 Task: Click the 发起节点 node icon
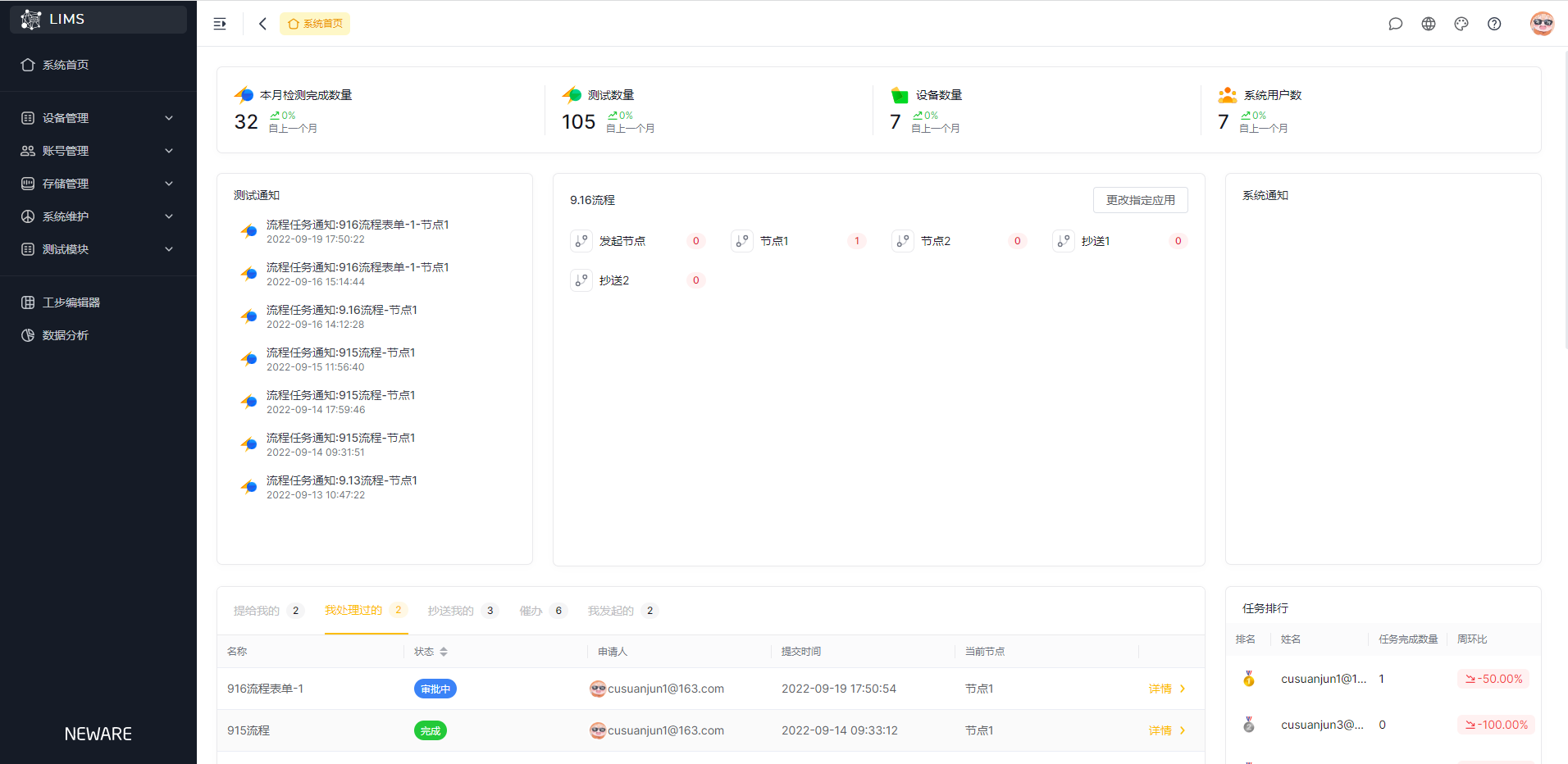tap(581, 241)
